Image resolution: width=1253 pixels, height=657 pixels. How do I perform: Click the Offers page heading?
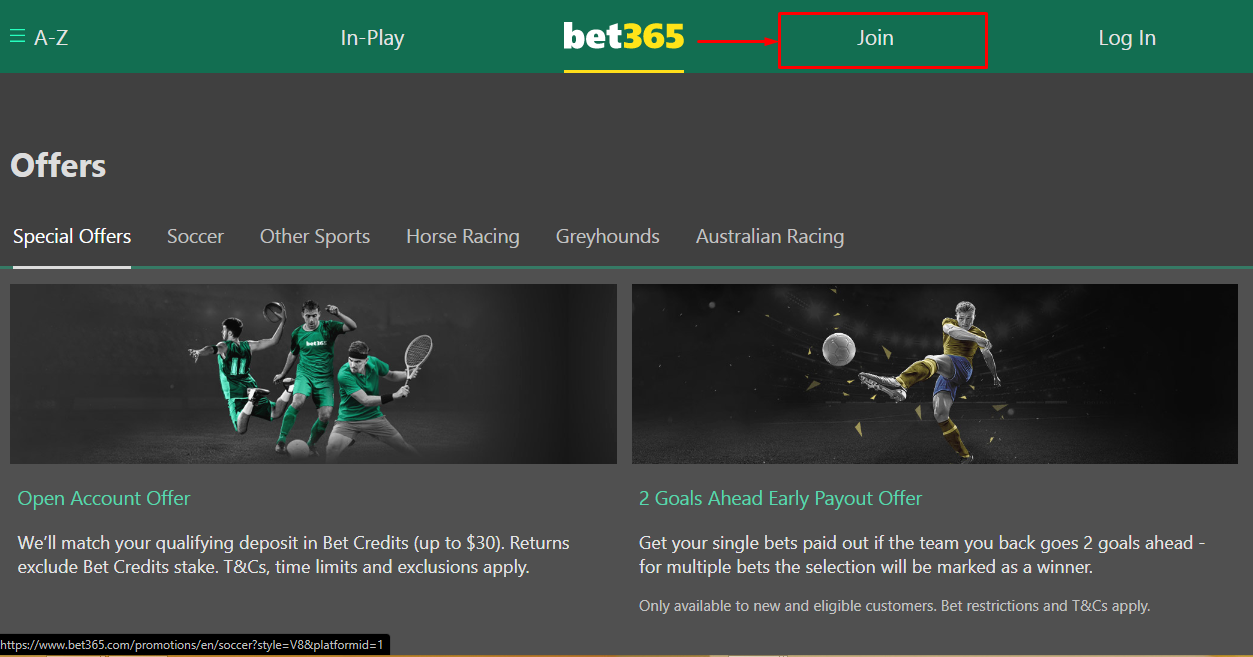pos(58,166)
